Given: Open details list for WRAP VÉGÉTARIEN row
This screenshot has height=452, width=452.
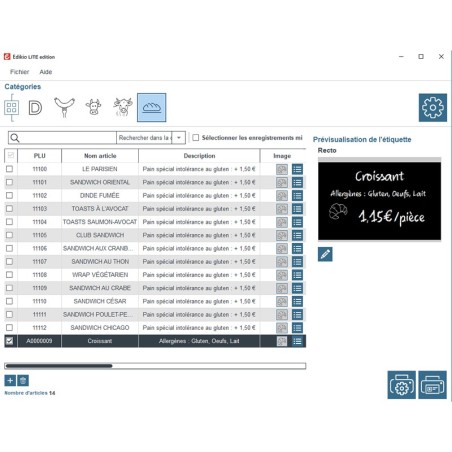Looking at the screenshot, I should (297, 275).
